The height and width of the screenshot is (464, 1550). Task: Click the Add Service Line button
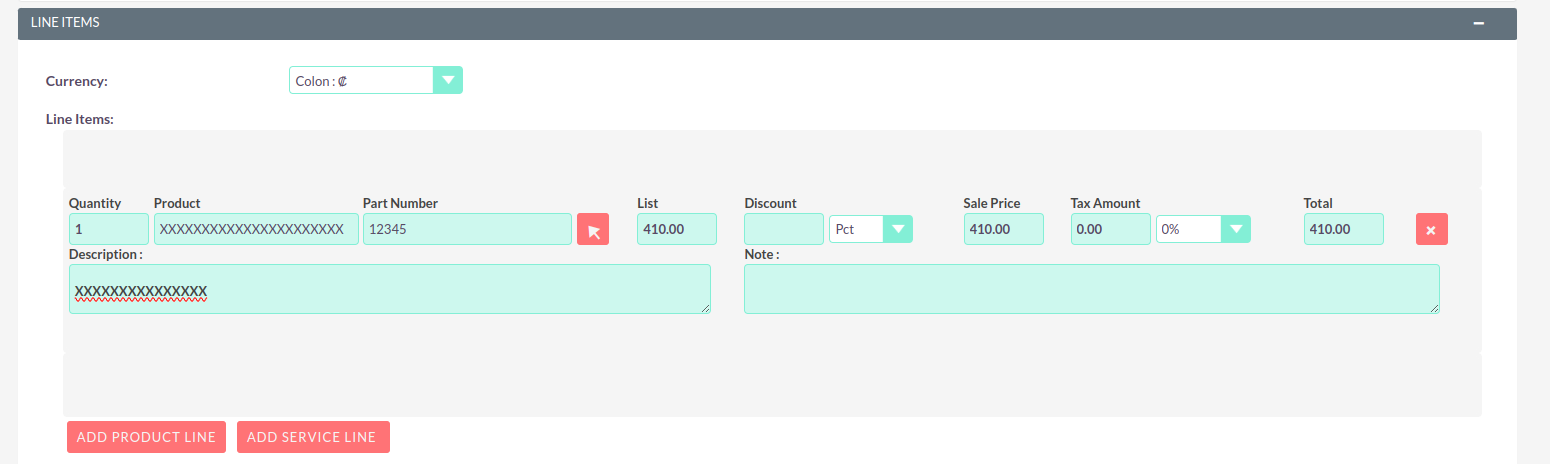(312, 437)
